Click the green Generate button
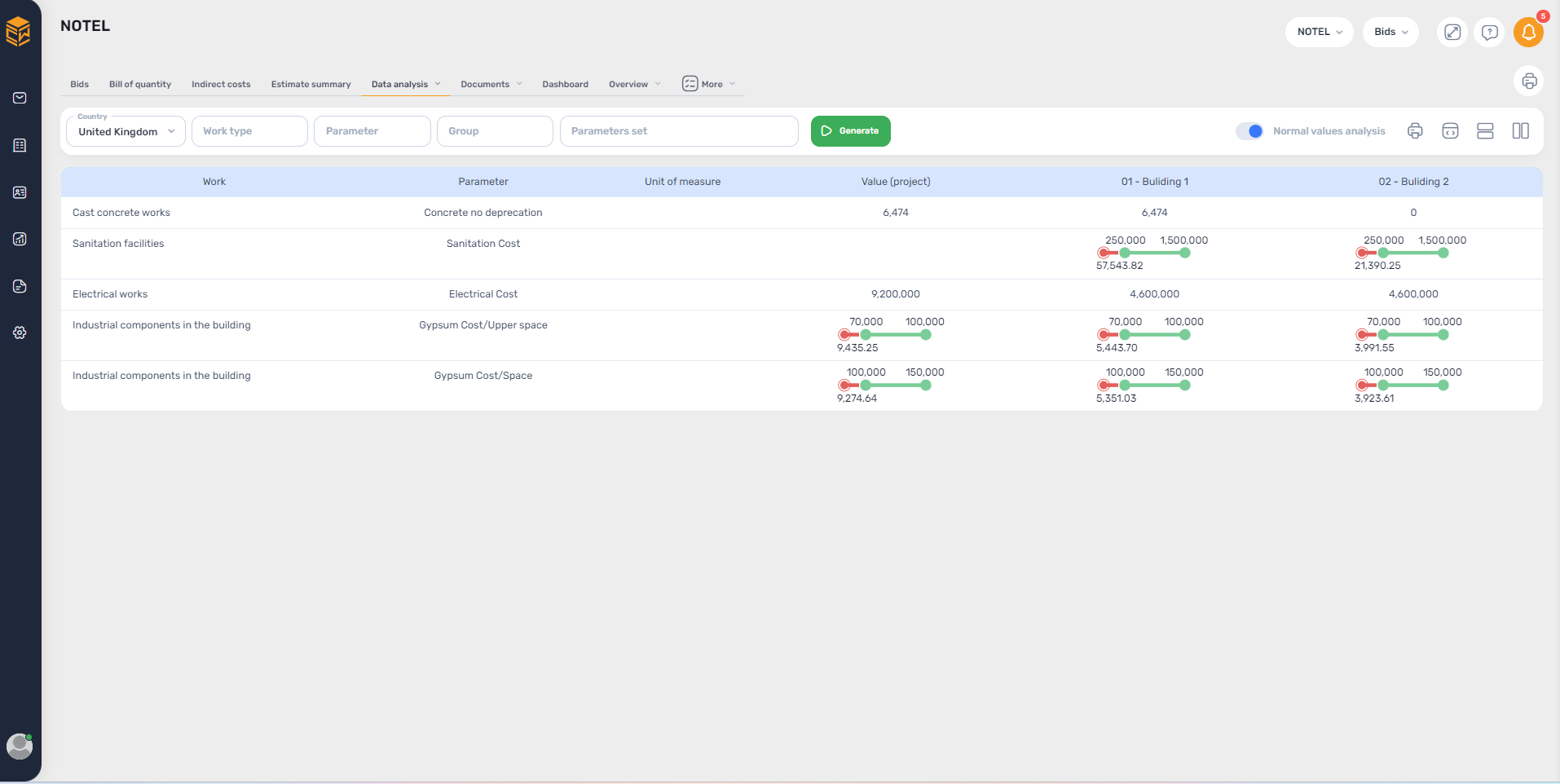The image size is (1560, 784). 850,131
